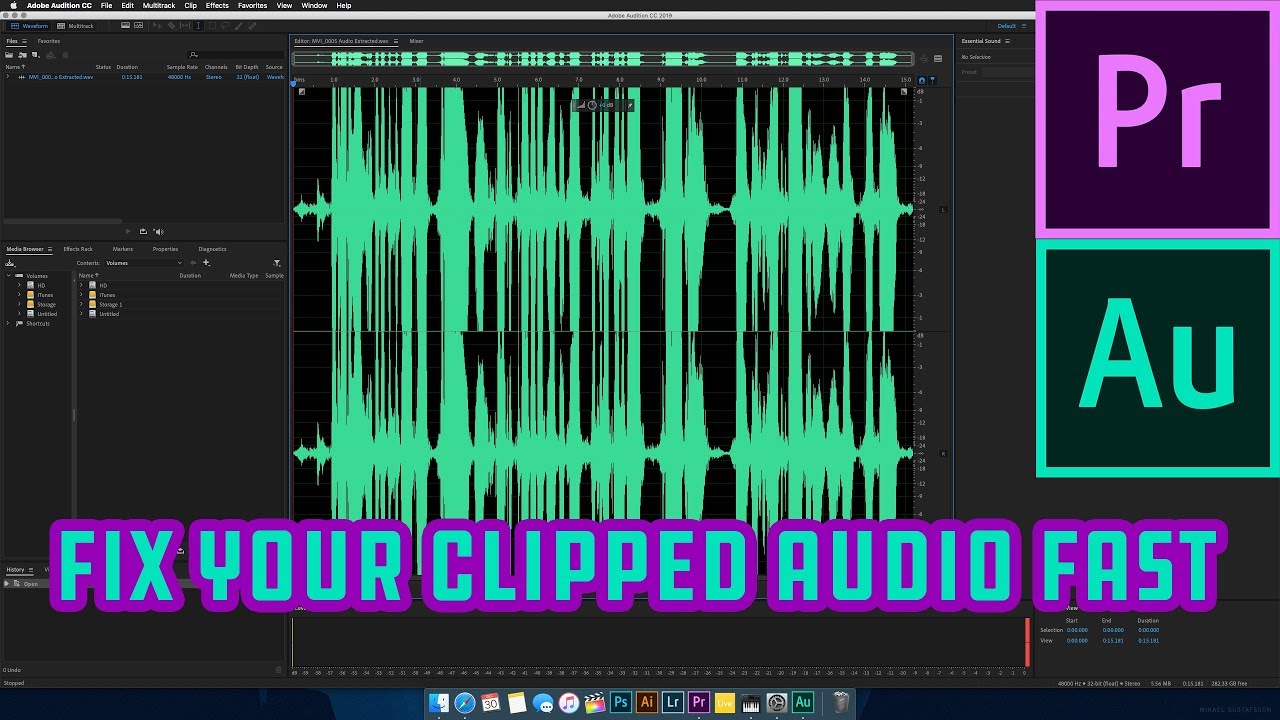
Task: Select the Lasso Selection tool
Action: (225, 25)
